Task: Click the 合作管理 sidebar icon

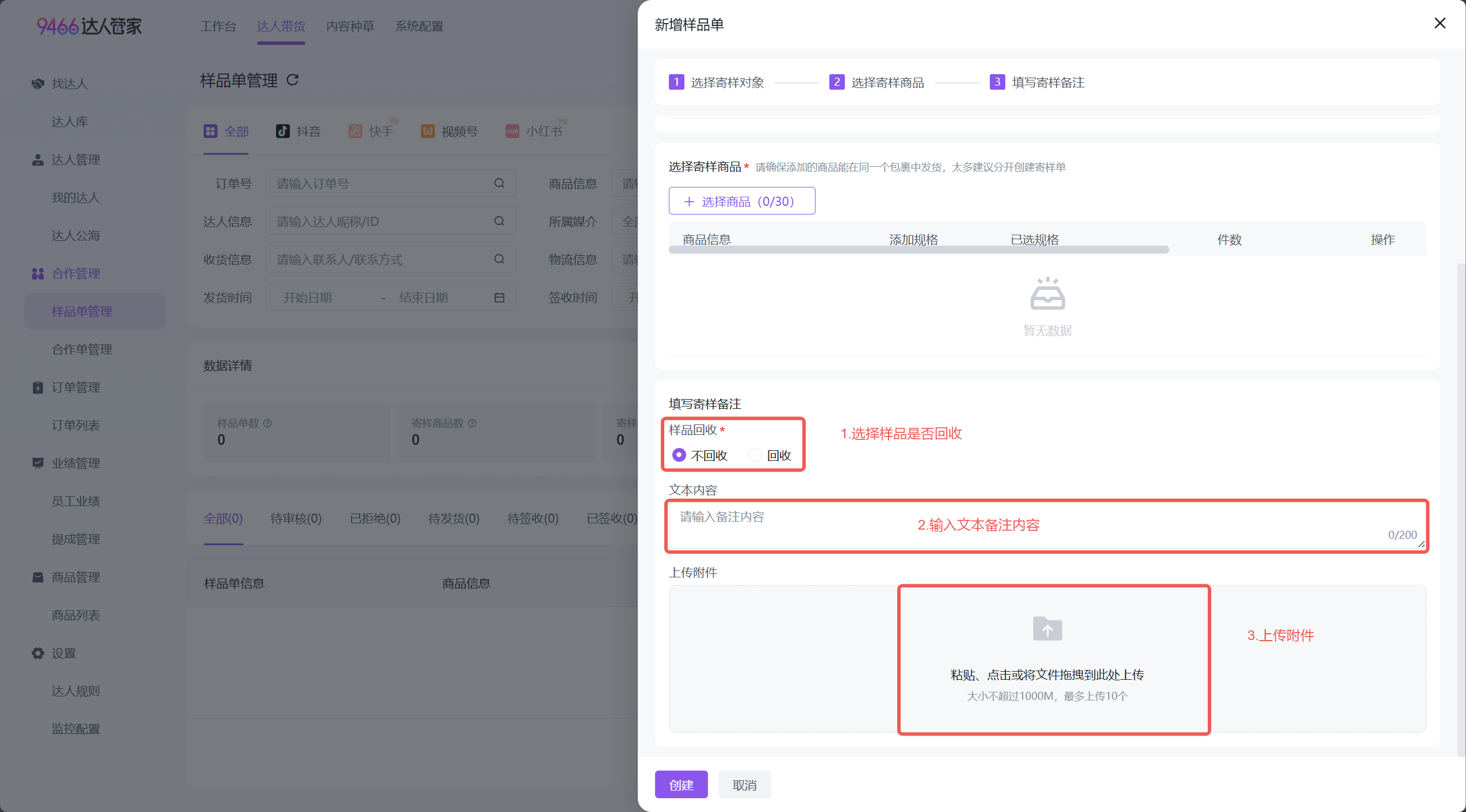Action: 38,274
